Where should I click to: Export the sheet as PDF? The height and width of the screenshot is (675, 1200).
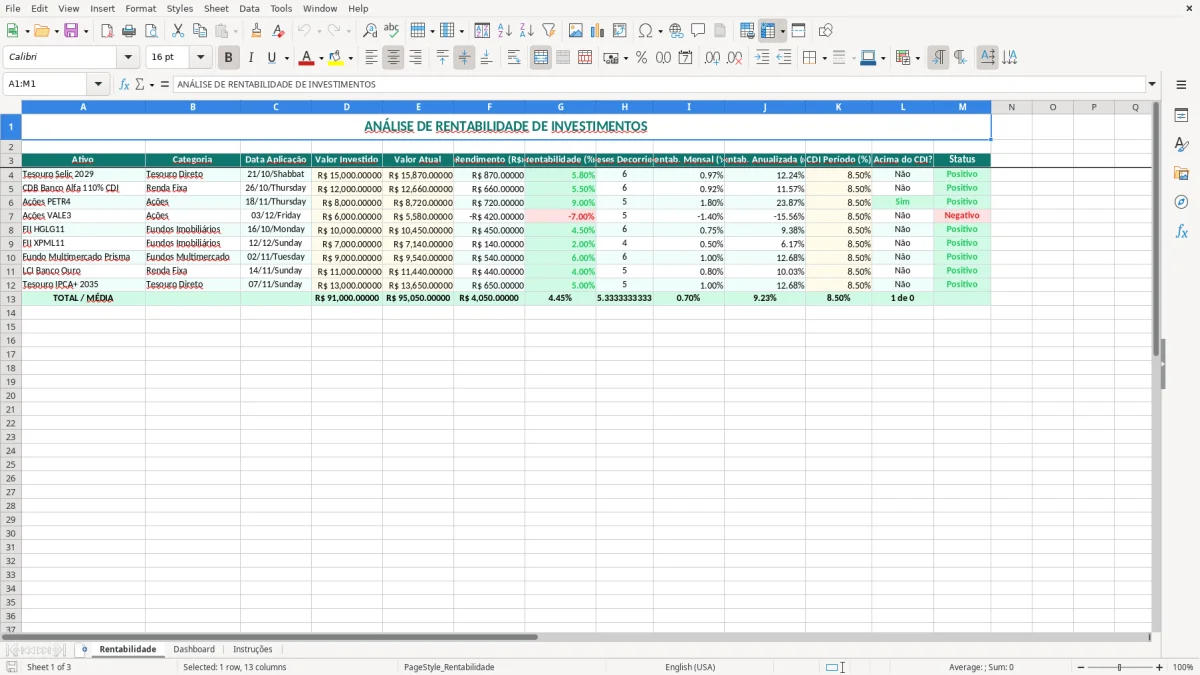pyautogui.click(x=107, y=31)
